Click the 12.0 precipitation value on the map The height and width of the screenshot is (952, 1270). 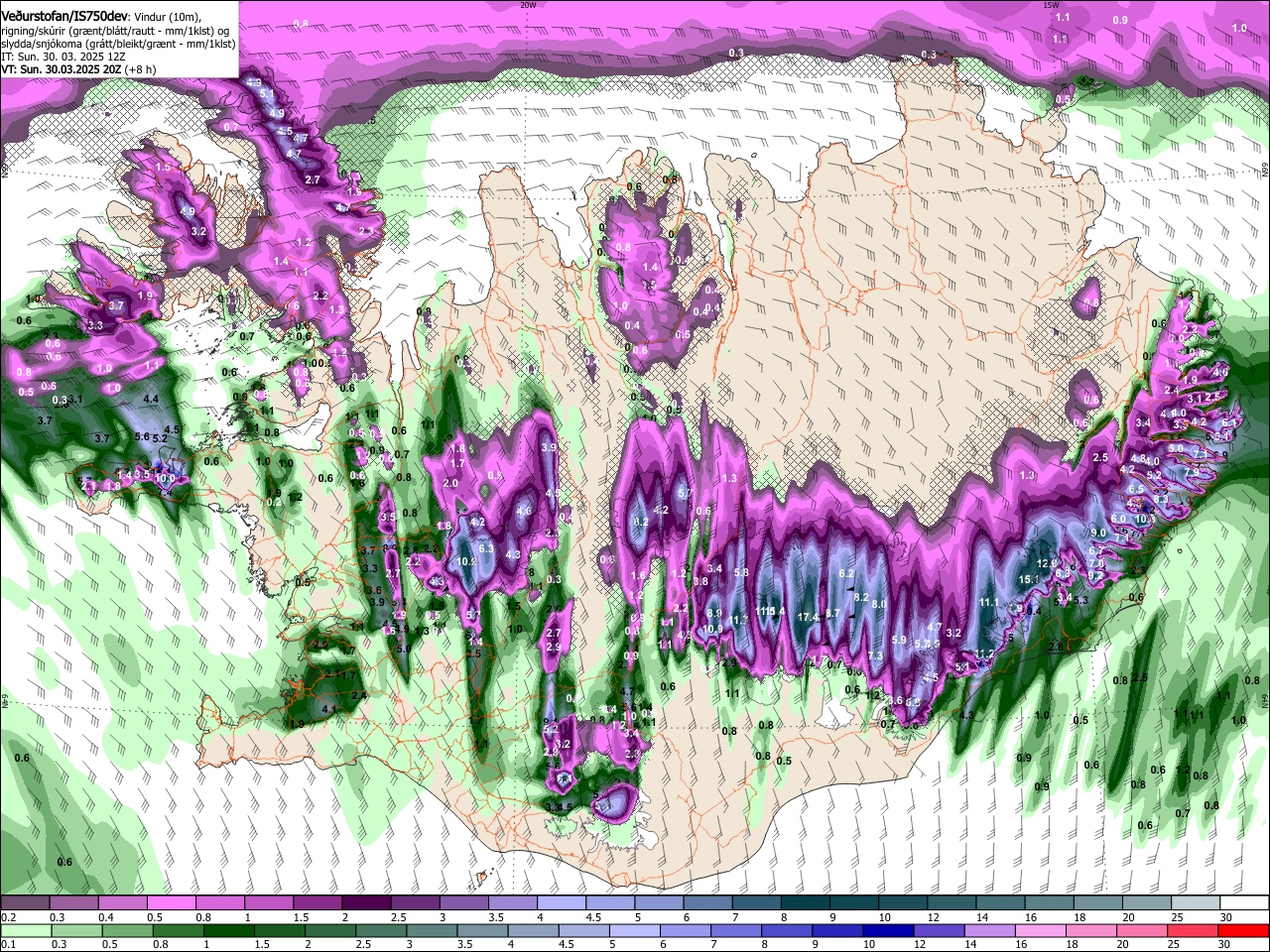1048,562
